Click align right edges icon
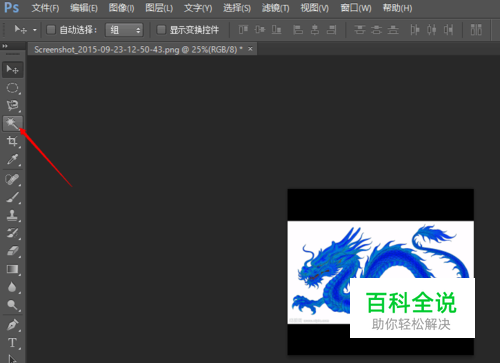 point(331,30)
